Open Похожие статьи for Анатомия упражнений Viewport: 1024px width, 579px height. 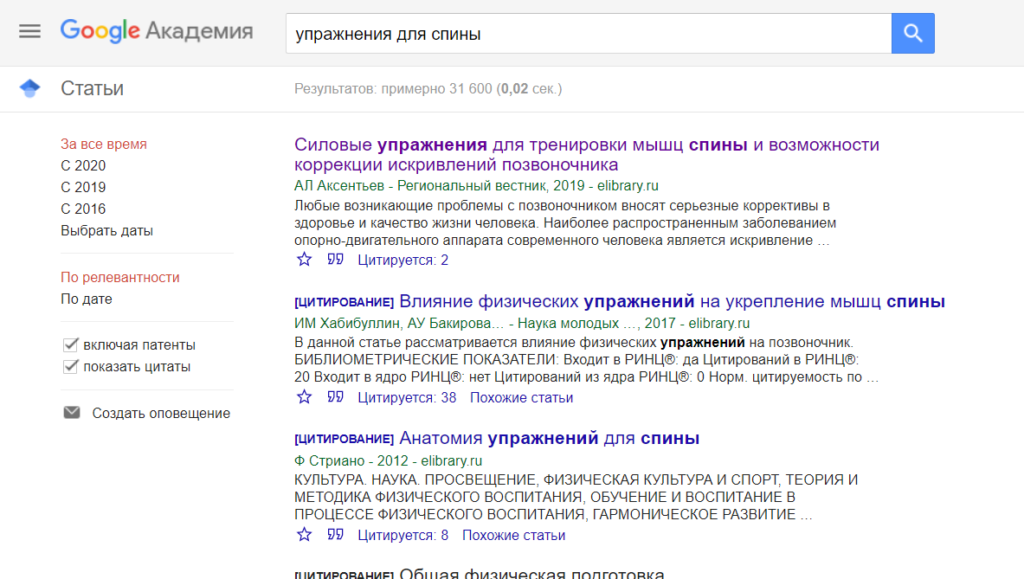[513, 534]
